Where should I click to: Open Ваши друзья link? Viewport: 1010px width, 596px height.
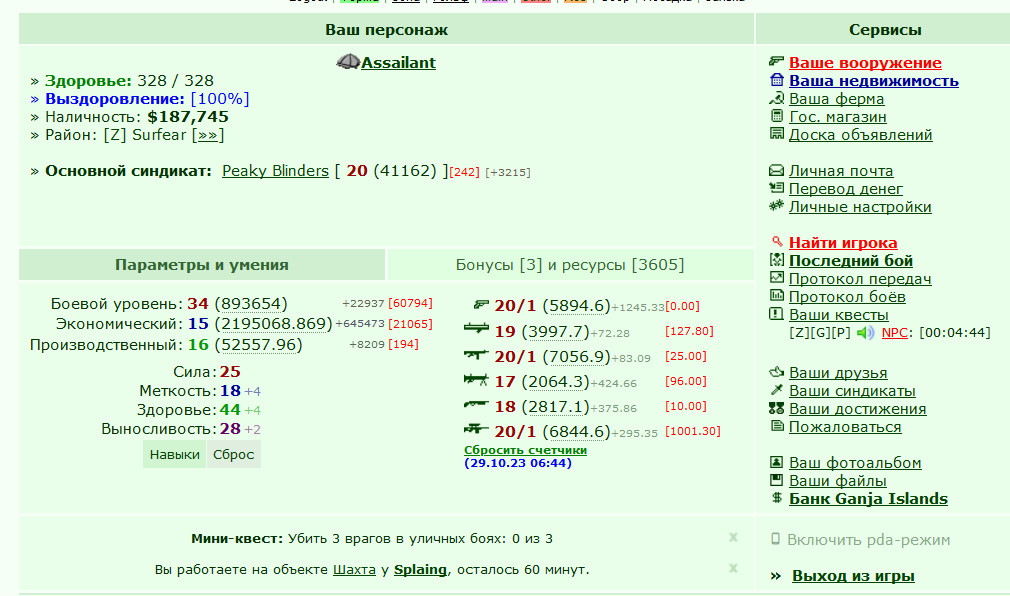click(x=838, y=373)
